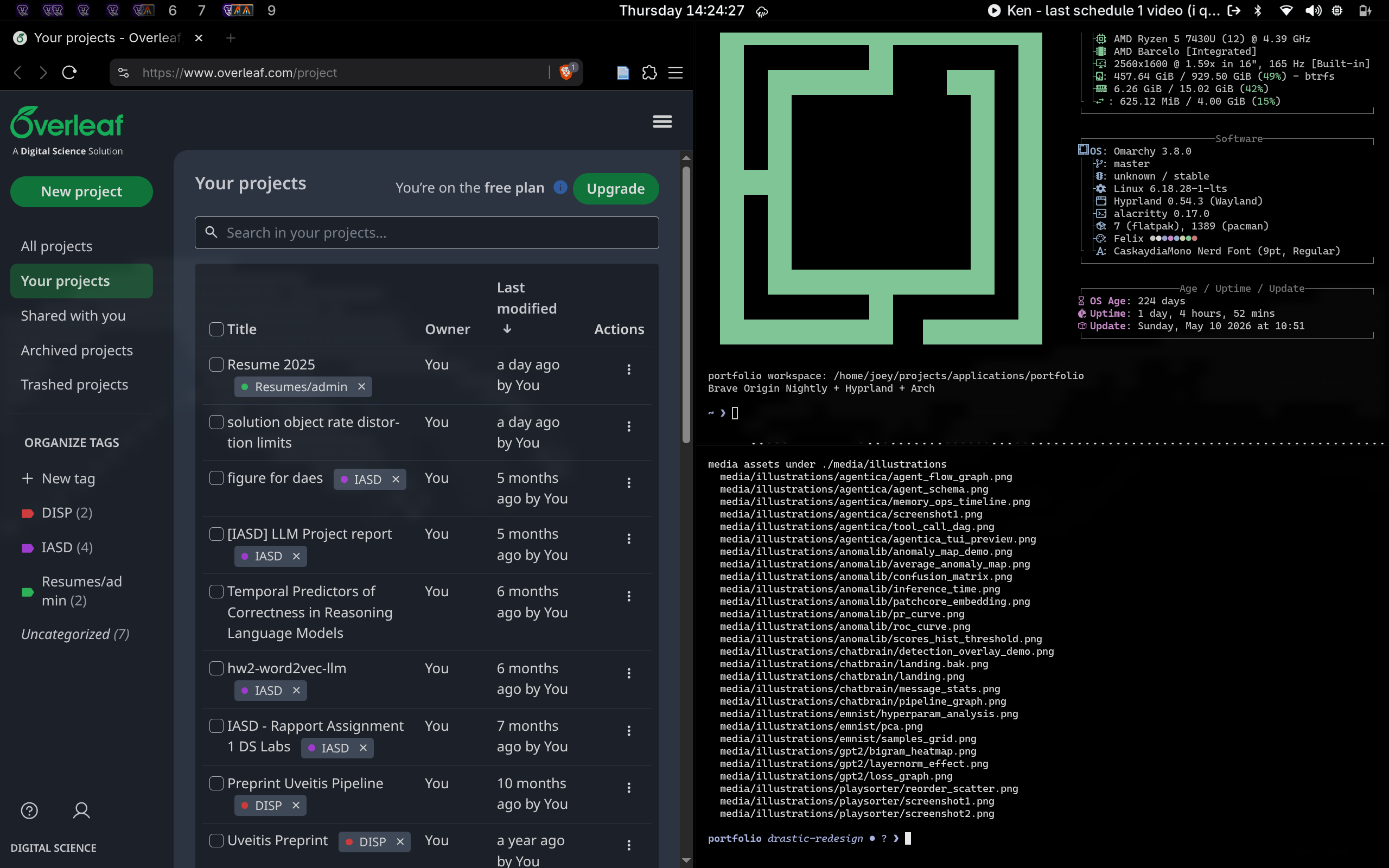Open actions menu for IASD - Rapport Assignment
Viewport: 1389px width, 868px height.
(628, 731)
